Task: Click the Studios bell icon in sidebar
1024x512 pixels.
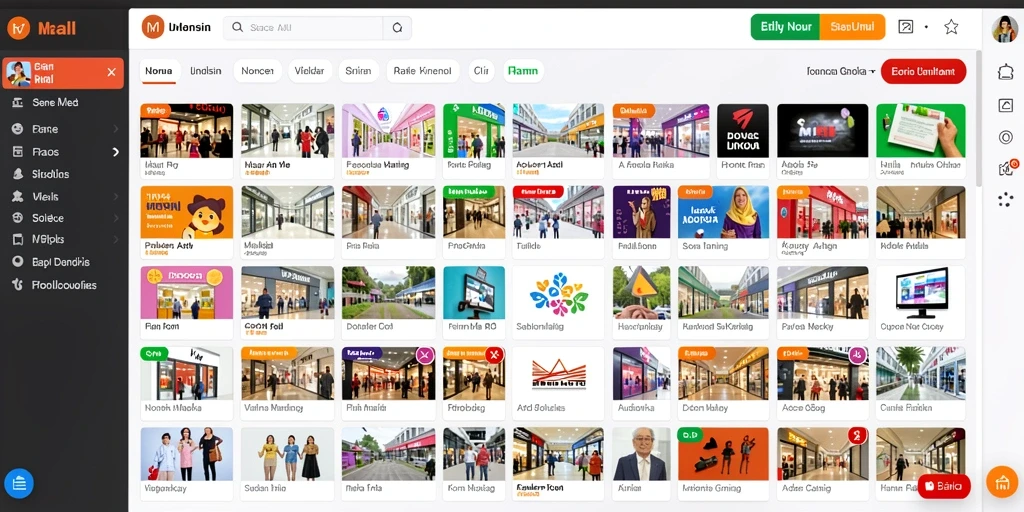Action: coord(18,174)
